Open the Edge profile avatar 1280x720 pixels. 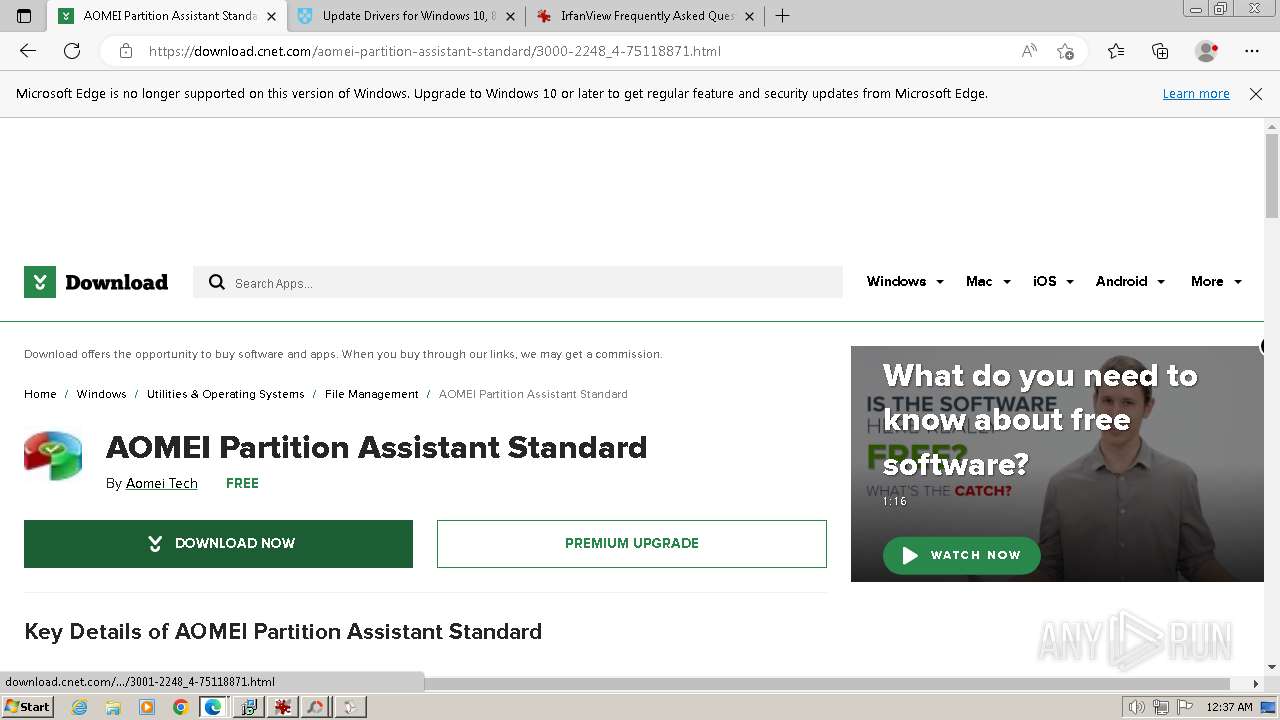click(x=1207, y=51)
